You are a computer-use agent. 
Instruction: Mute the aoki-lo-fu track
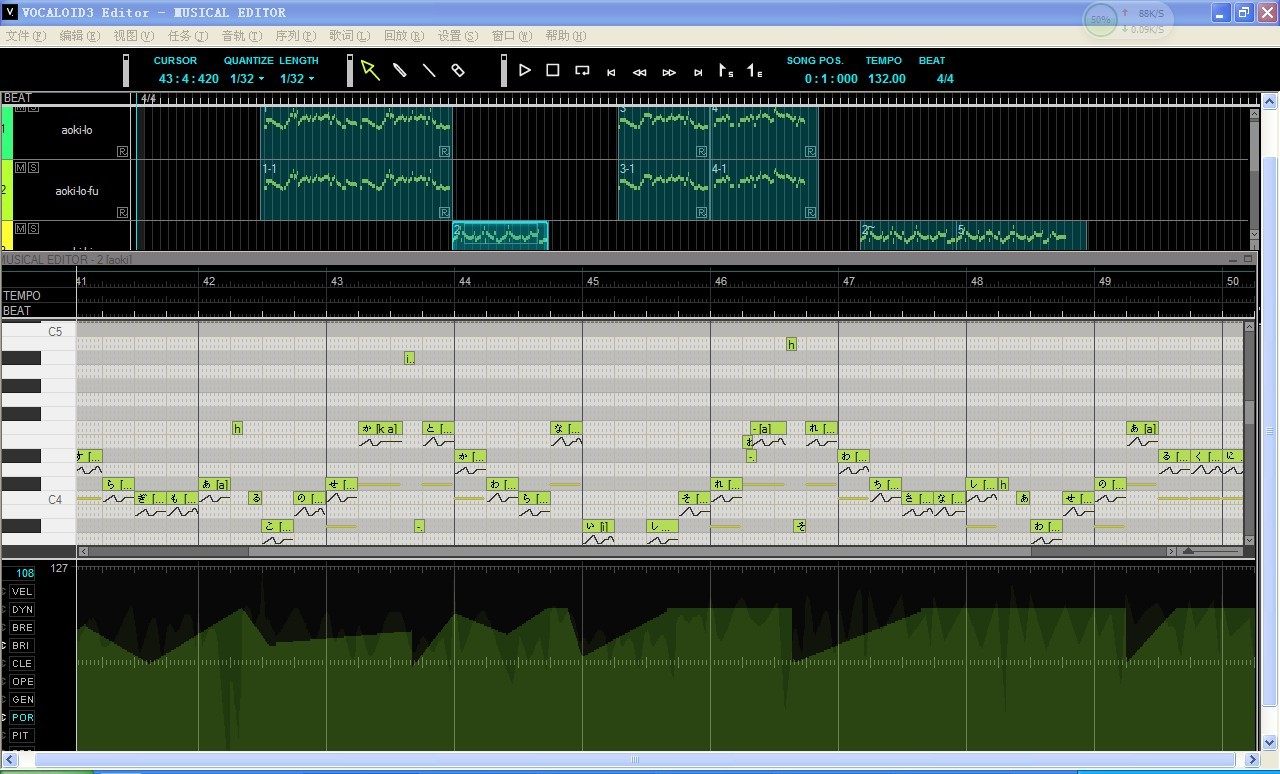pyautogui.click(x=20, y=168)
